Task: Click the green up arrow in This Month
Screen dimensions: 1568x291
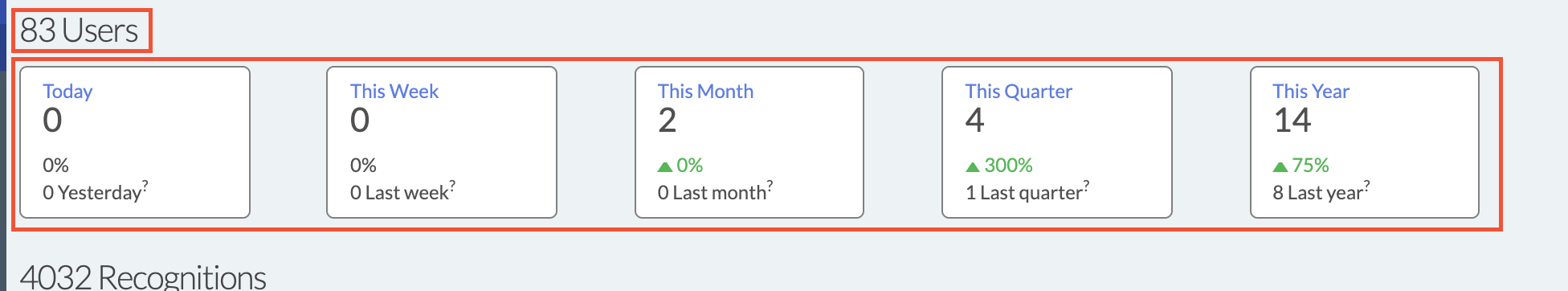Action: point(665,166)
